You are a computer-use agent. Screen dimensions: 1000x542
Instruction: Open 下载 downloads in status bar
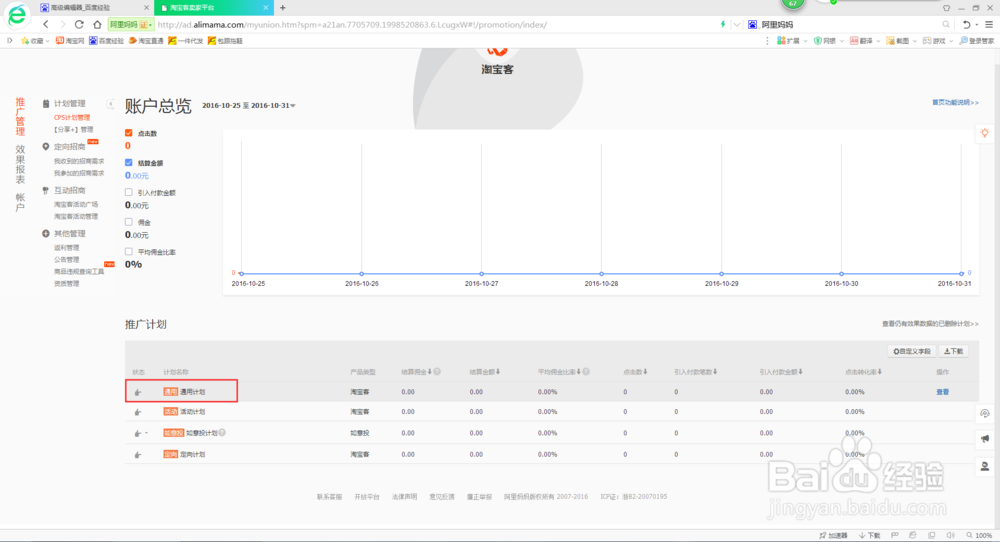tap(869, 536)
